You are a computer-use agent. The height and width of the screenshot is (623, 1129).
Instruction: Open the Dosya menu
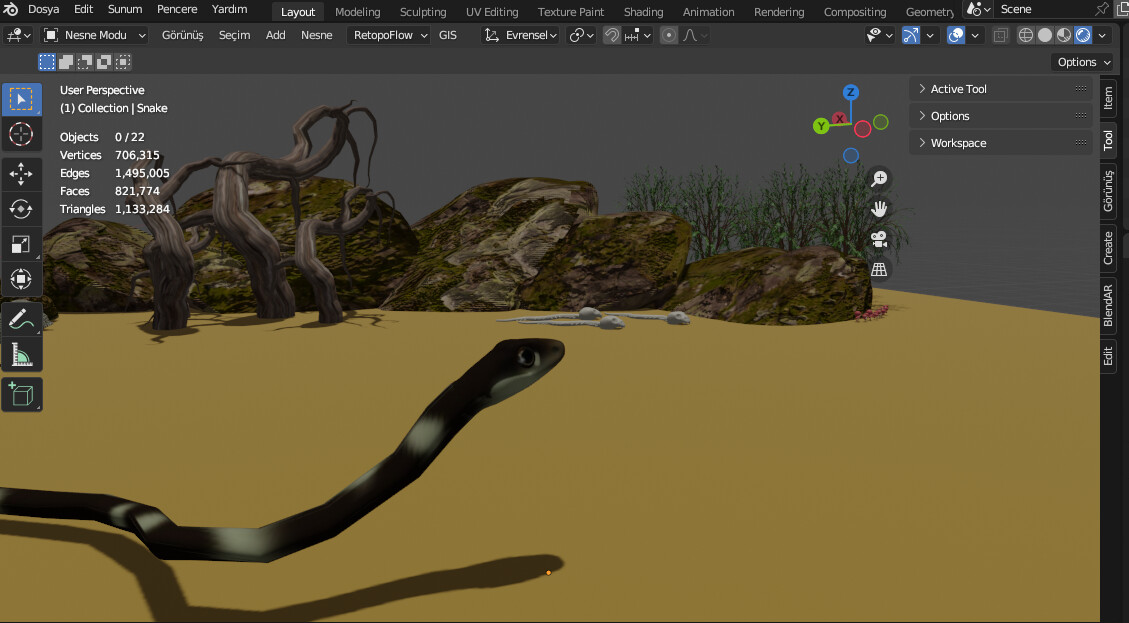(x=42, y=8)
